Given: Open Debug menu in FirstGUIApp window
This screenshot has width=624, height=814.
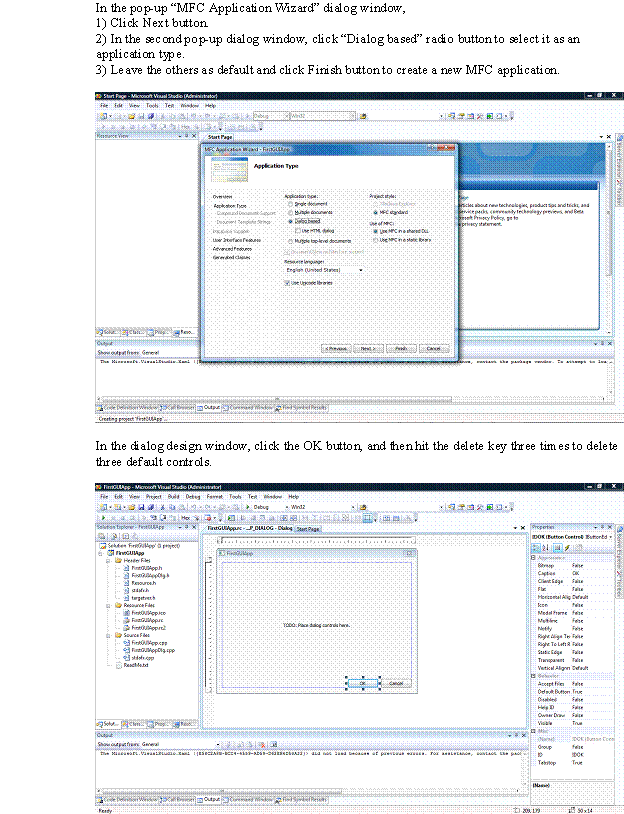Looking at the screenshot, I should [193, 496].
